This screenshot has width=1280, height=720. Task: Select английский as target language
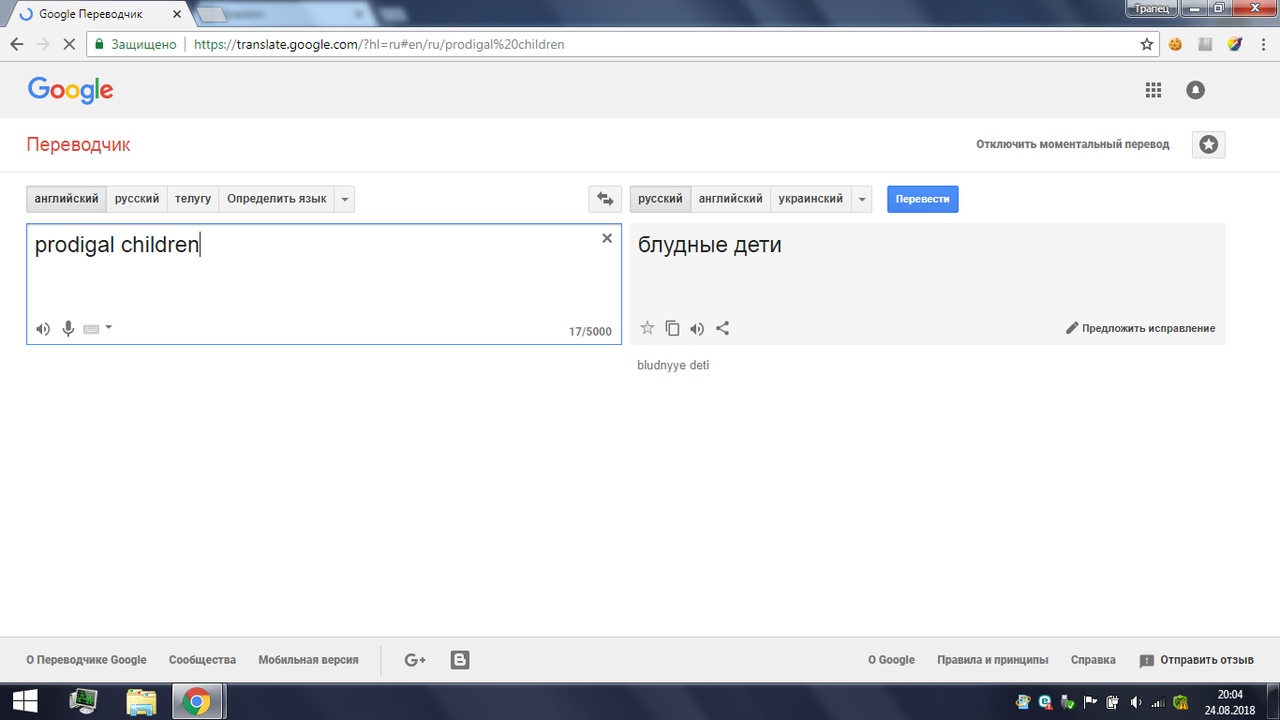click(730, 199)
